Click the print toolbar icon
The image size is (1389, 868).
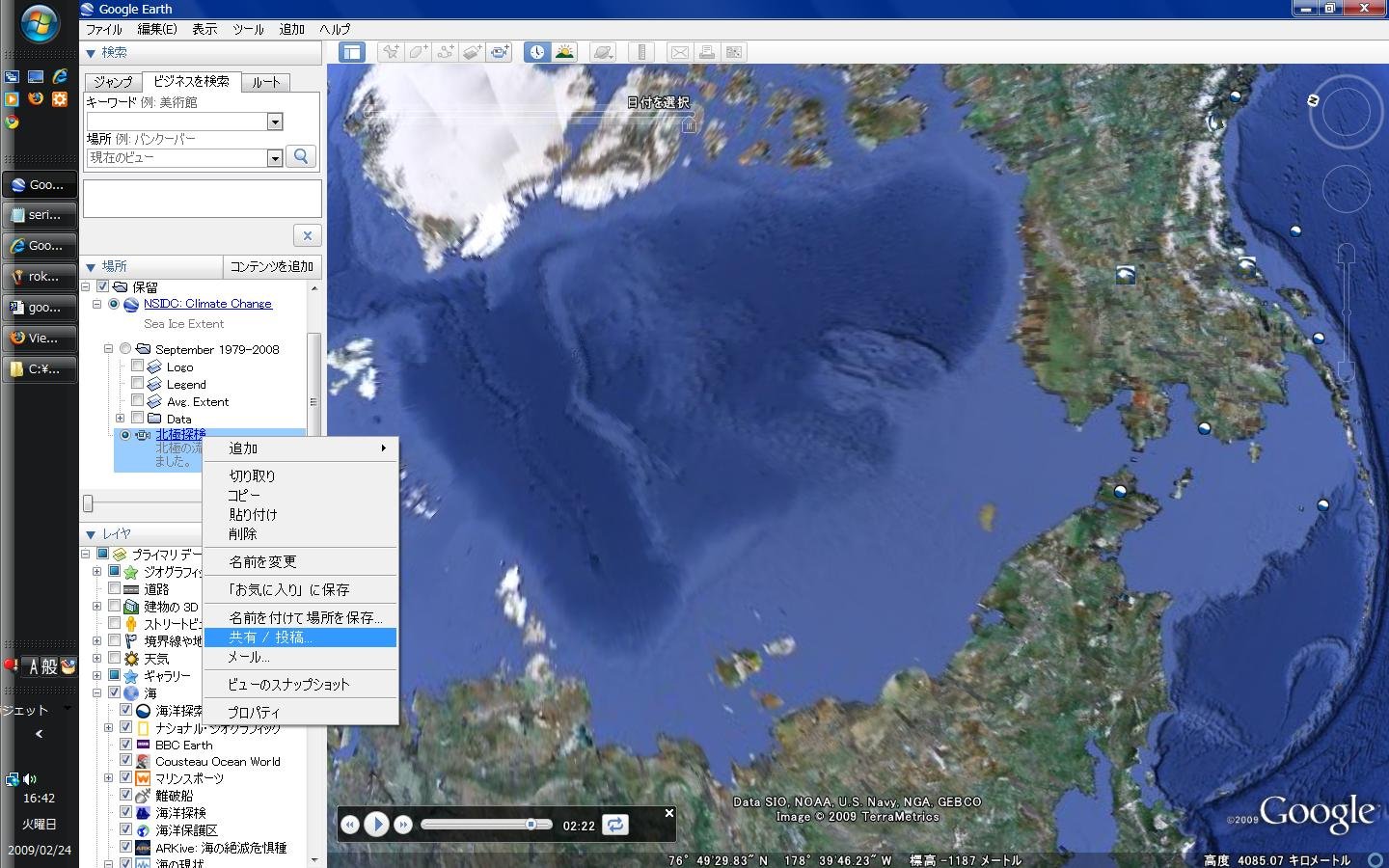coord(707,52)
